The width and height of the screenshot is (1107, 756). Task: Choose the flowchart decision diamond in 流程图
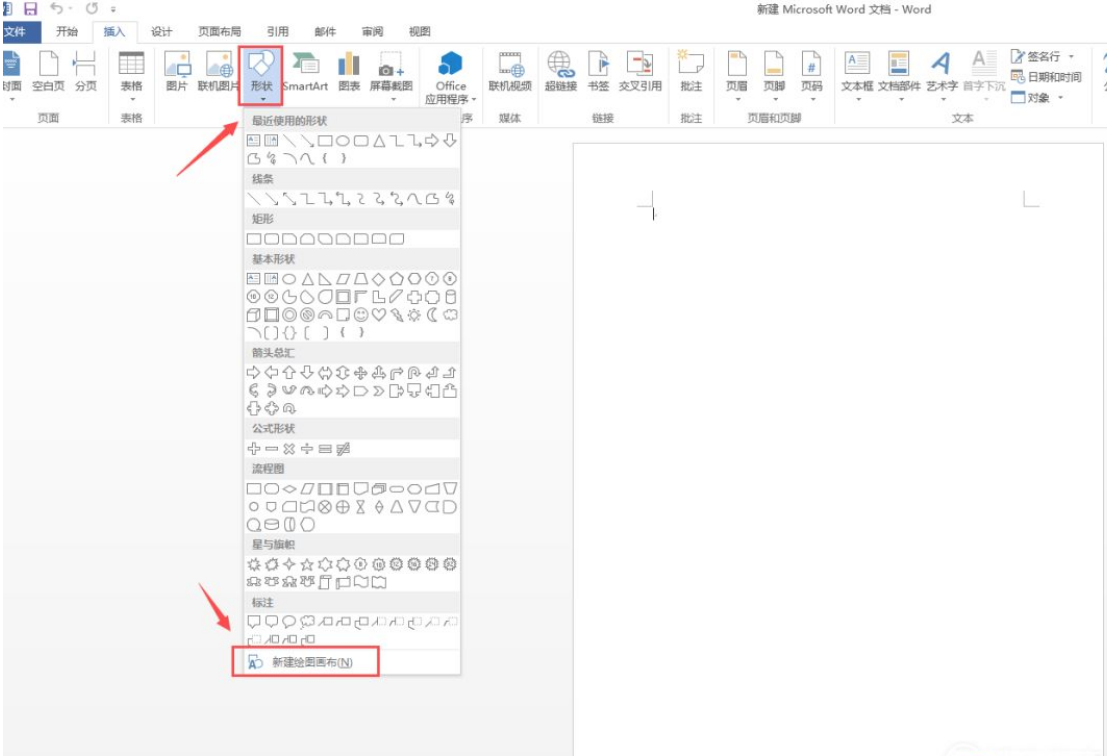point(289,488)
